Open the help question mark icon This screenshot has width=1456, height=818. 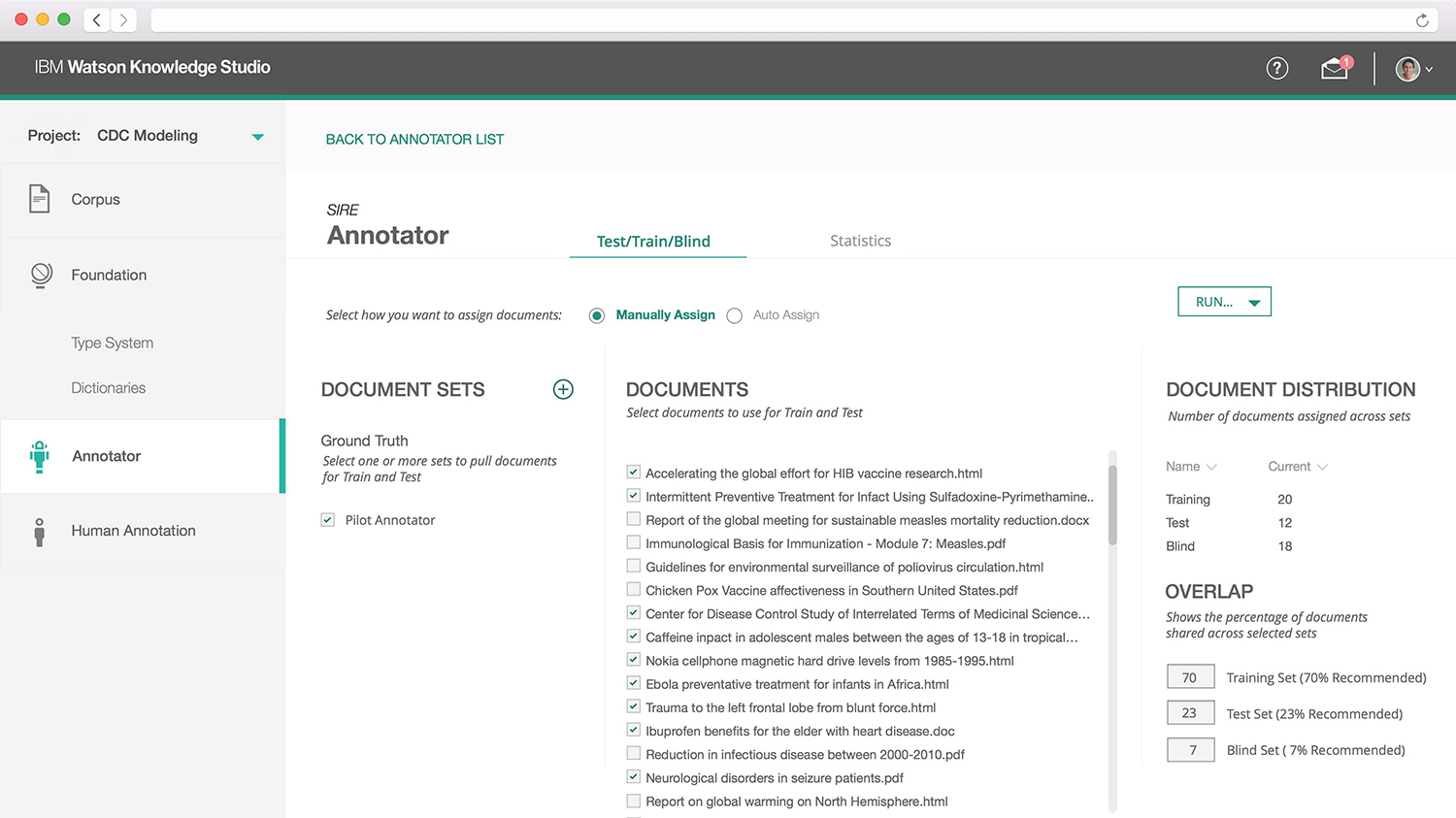tap(1277, 68)
